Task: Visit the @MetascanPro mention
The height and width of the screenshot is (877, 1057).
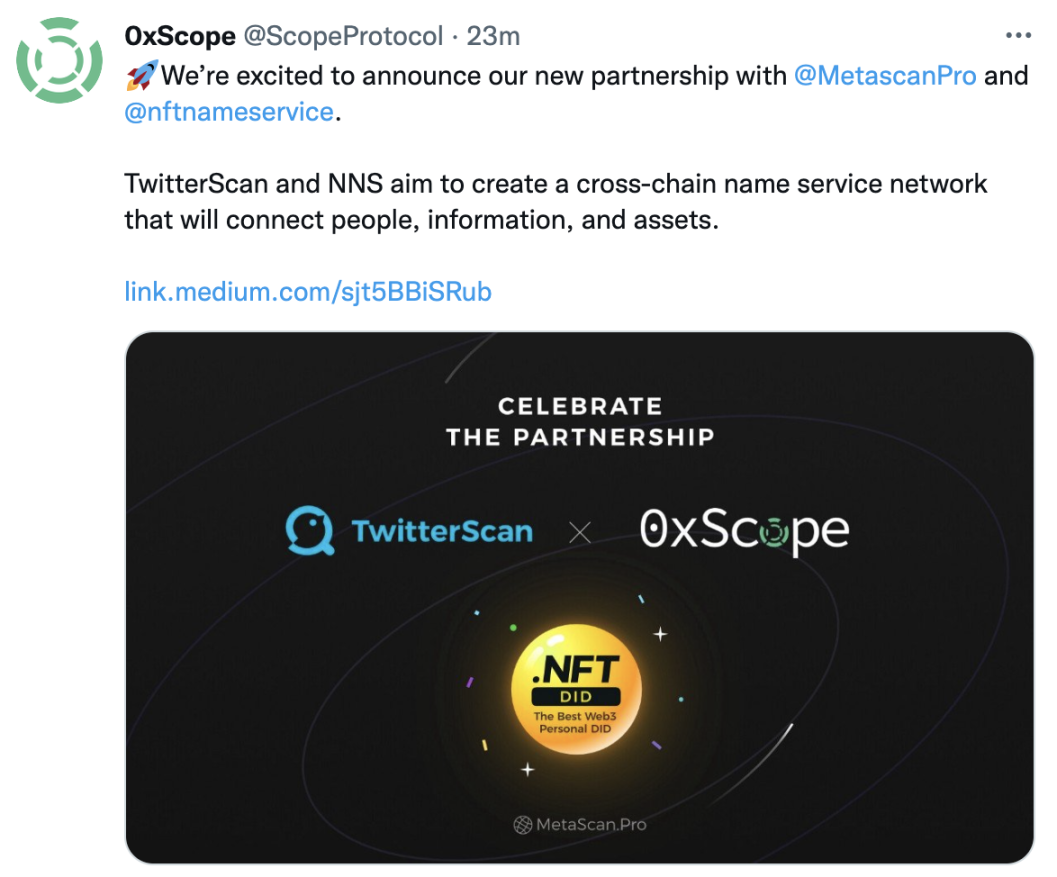Action: click(x=884, y=75)
